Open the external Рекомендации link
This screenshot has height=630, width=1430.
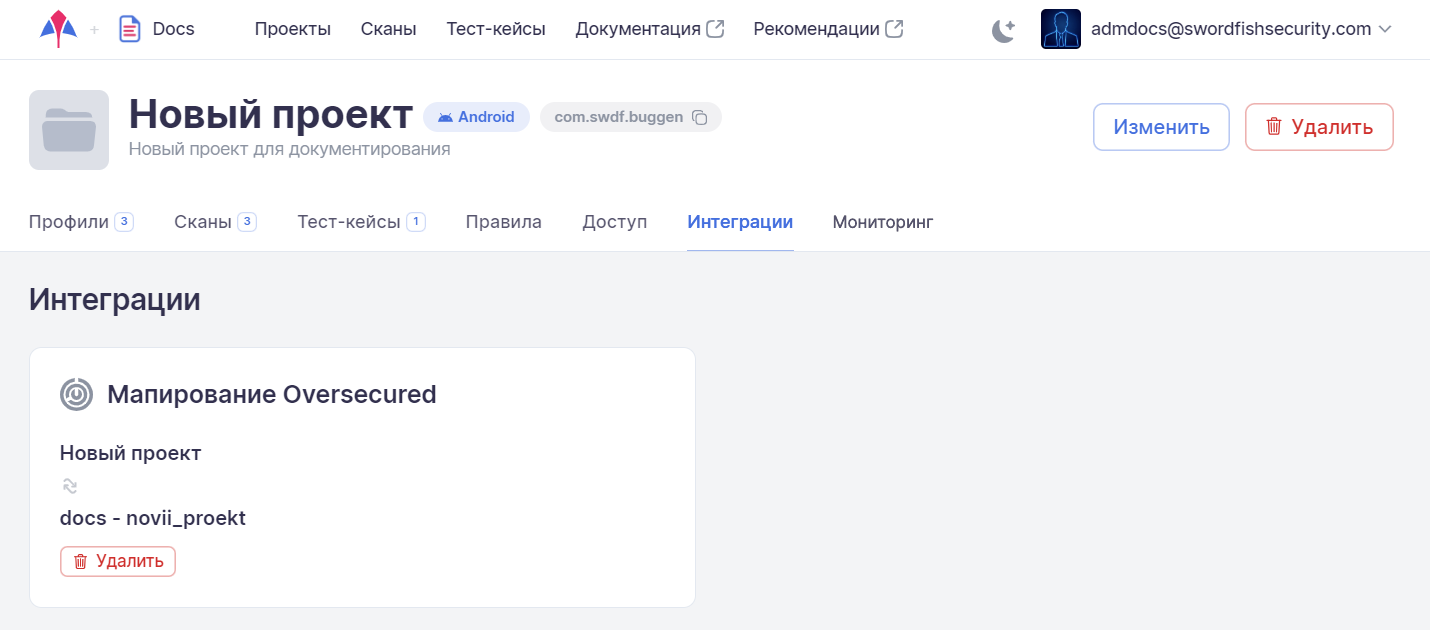[x=827, y=29]
